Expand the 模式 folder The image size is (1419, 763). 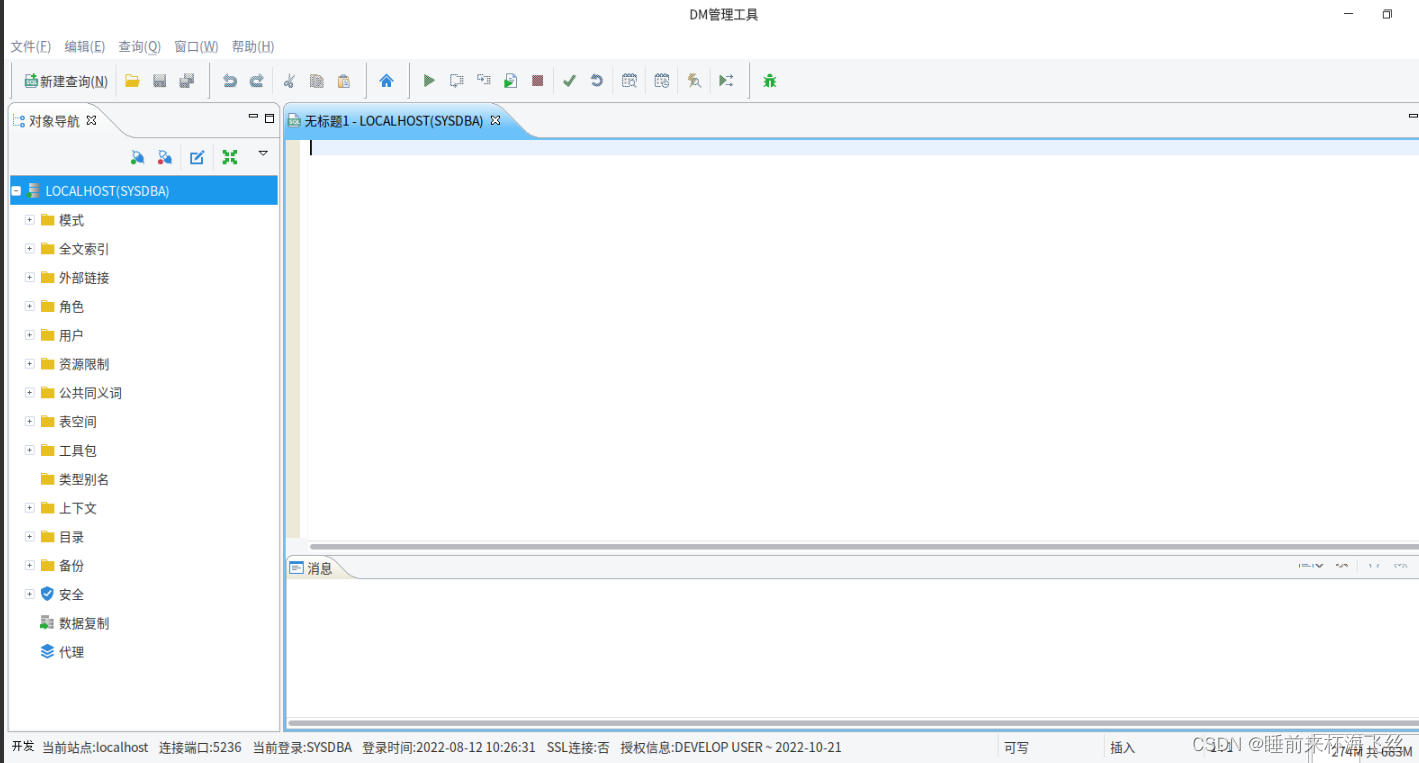pos(30,219)
